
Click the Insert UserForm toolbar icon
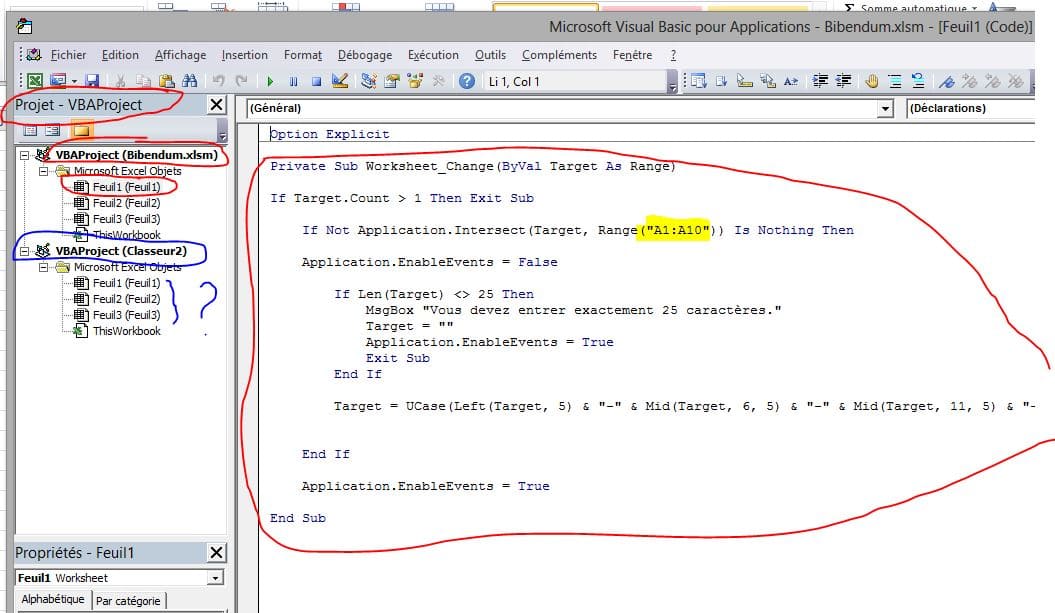pos(59,81)
